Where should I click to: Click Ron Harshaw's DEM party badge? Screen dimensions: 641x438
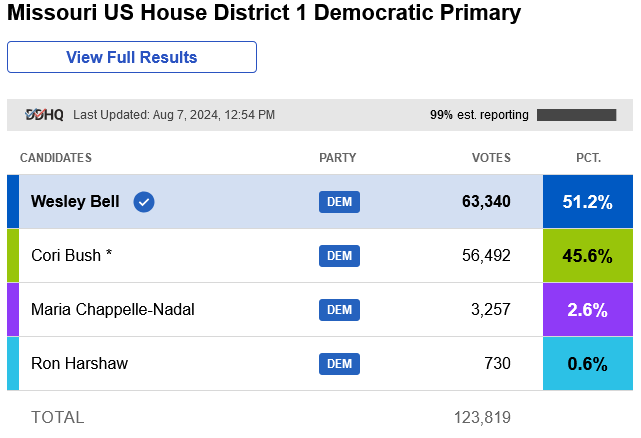(x=339, y=364)
